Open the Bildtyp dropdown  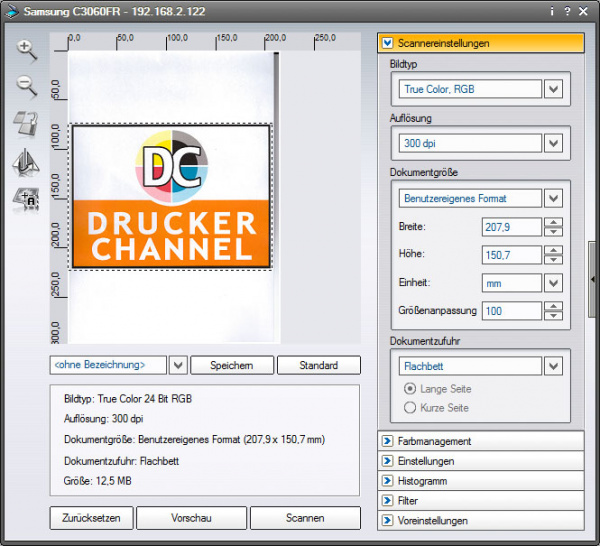click(x=554, y=89)
